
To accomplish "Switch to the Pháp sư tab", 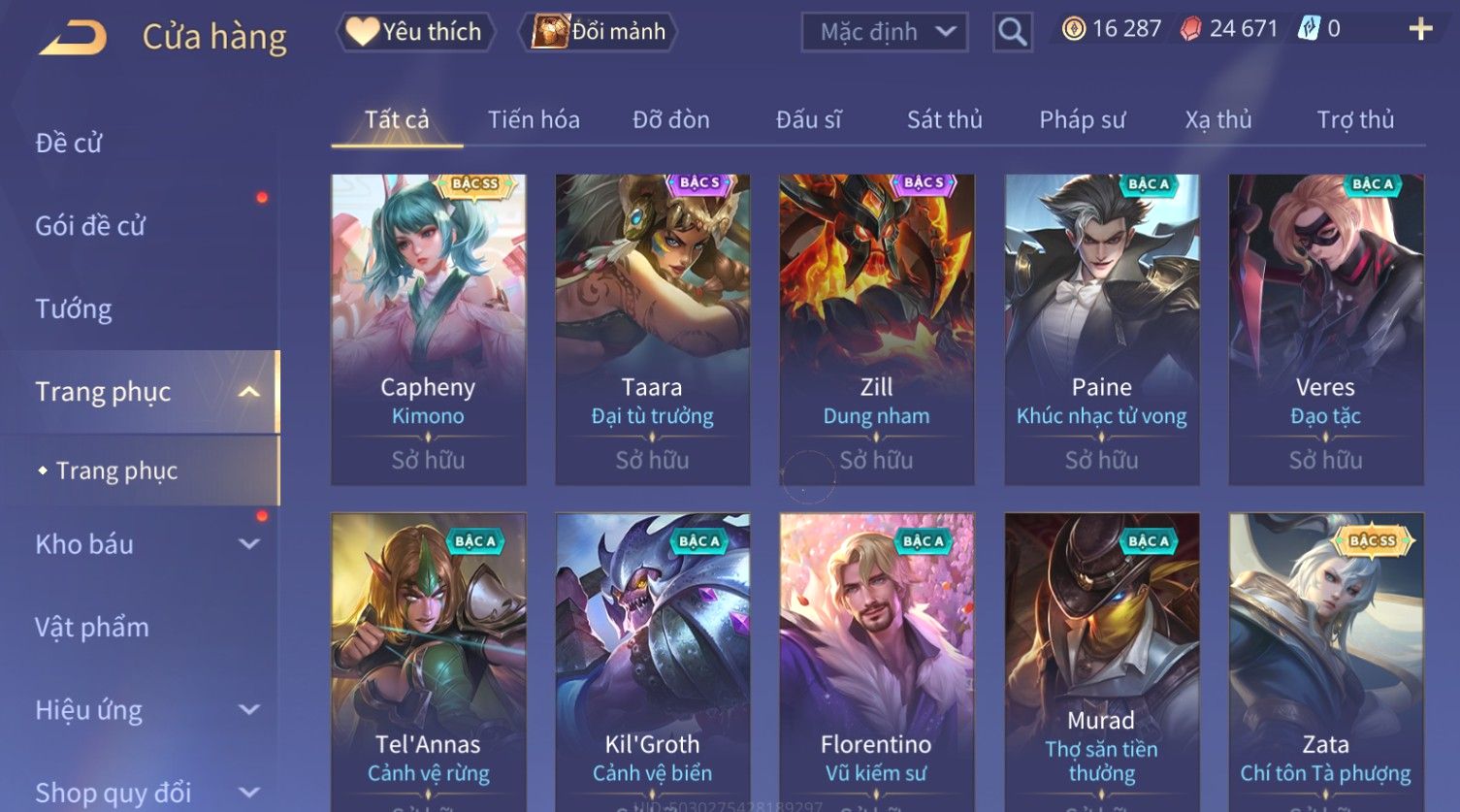I will [1082, 119].
